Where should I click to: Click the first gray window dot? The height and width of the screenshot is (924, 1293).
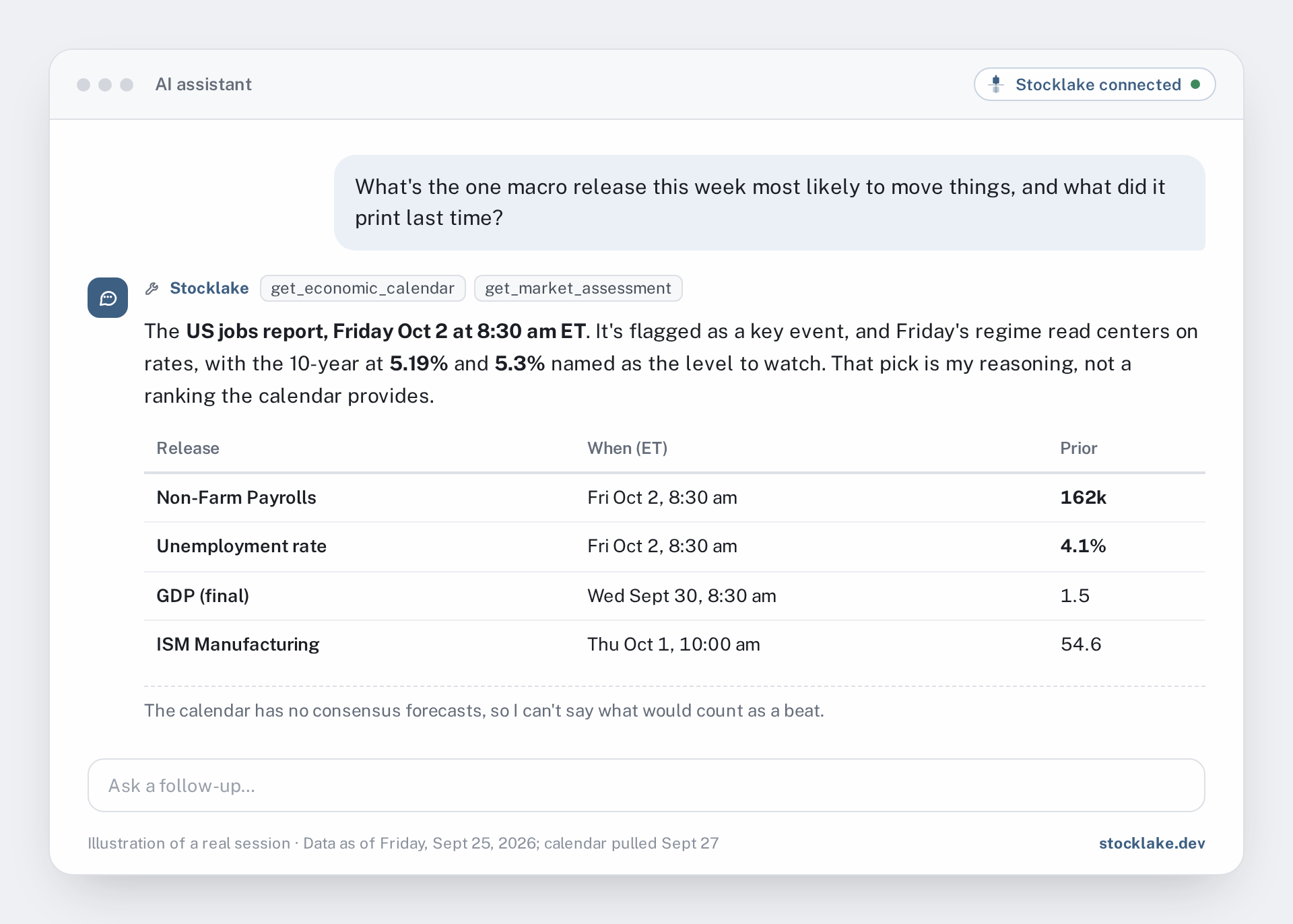(84, 84)
